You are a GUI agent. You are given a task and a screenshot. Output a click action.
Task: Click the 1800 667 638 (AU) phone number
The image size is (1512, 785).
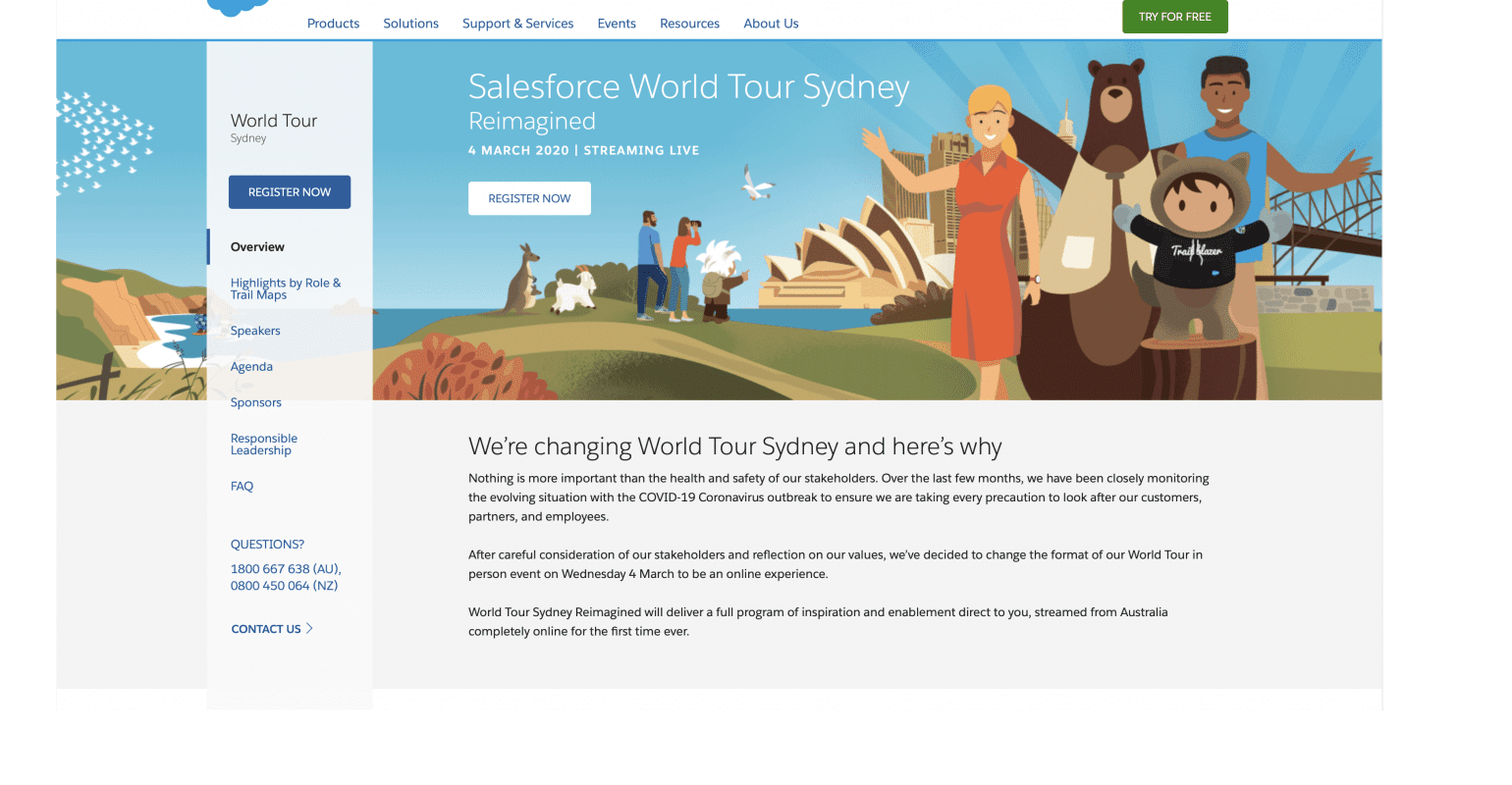tap(286, 569)
